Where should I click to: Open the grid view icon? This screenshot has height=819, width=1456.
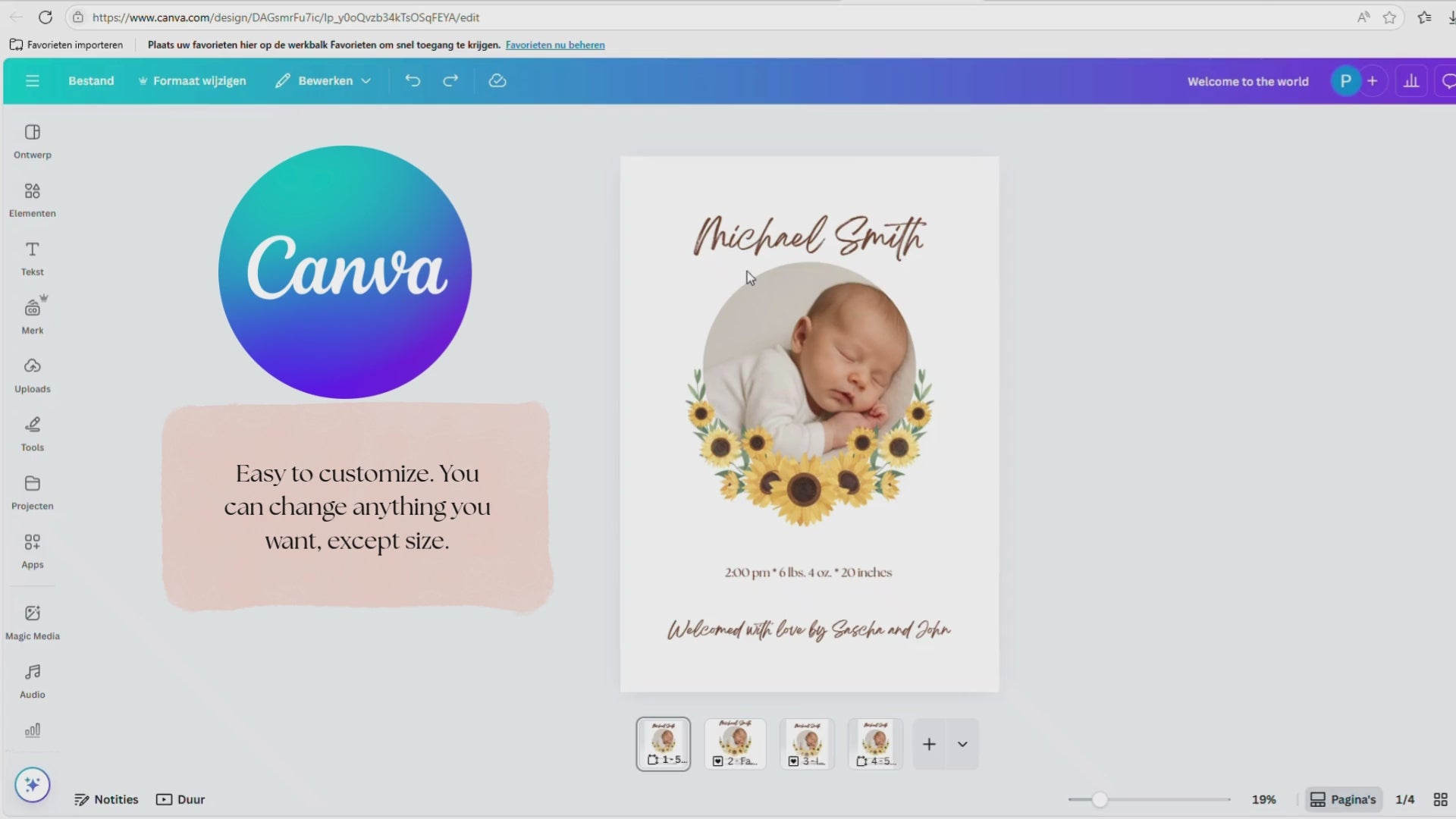pyautogui.click(x=1440, y=799)
